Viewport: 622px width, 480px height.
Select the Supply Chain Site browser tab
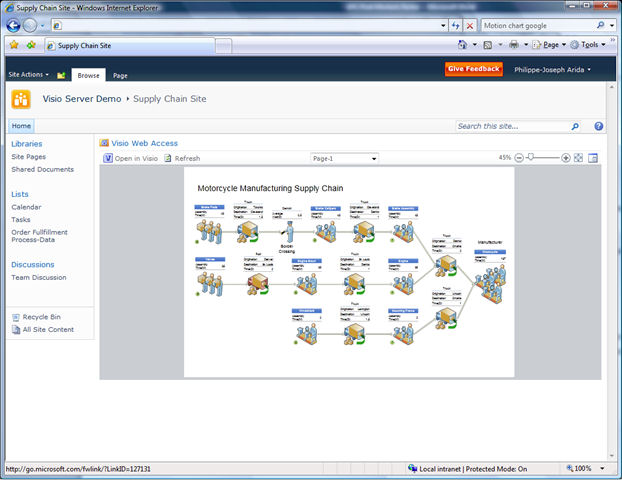(x=130, y=46)
